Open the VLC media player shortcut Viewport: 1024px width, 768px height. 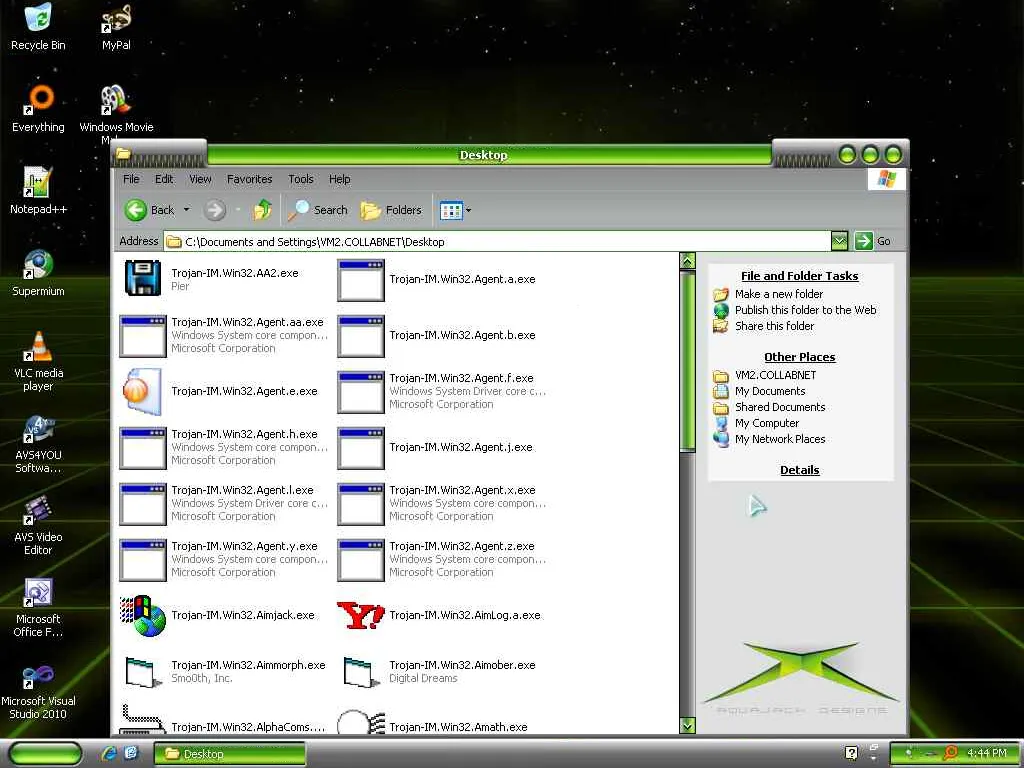[38, 361]
